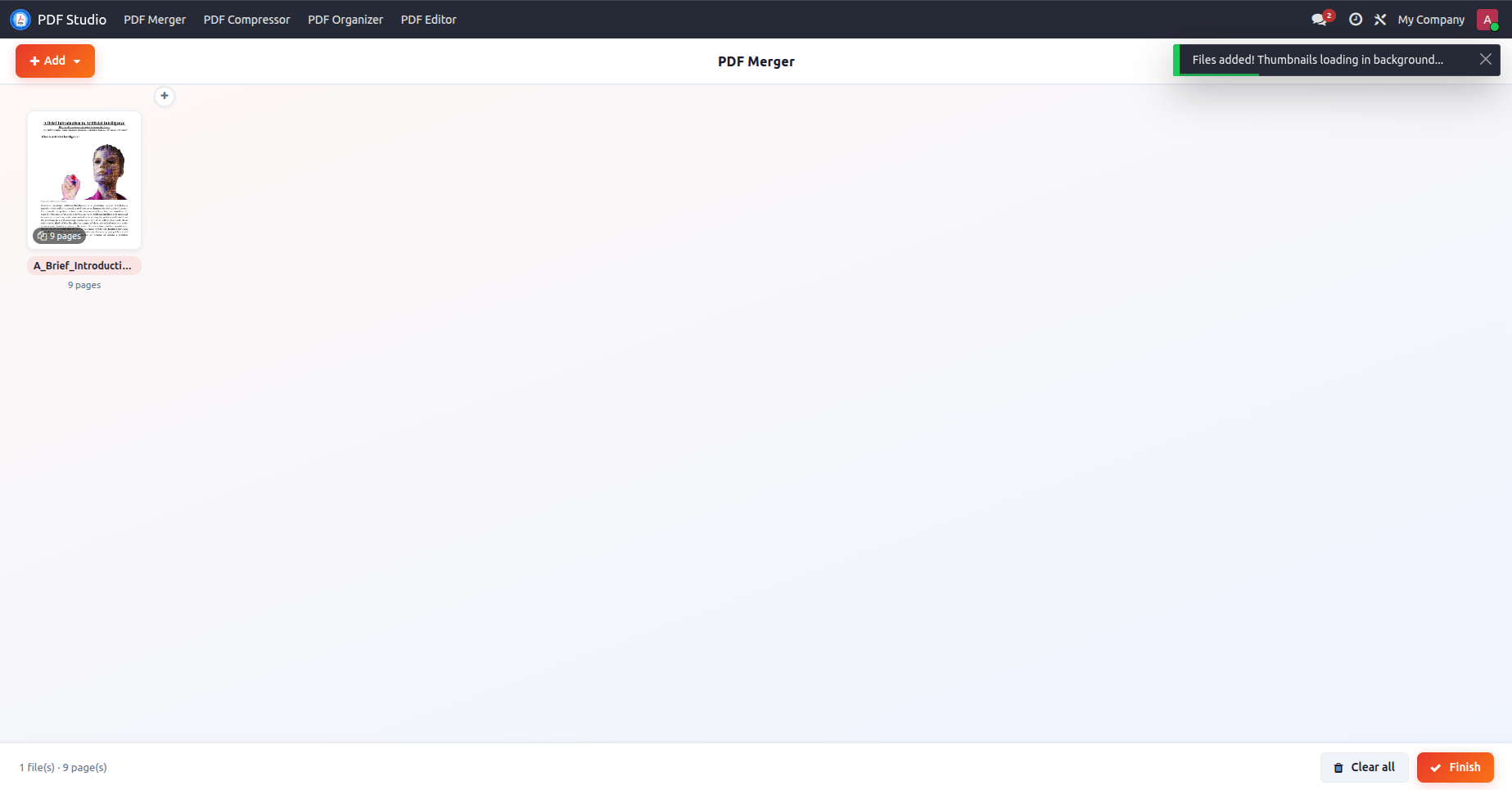The image size is (1512, 790).
Task: Dismiss the Files added notification
Action: coord(1486,59)
